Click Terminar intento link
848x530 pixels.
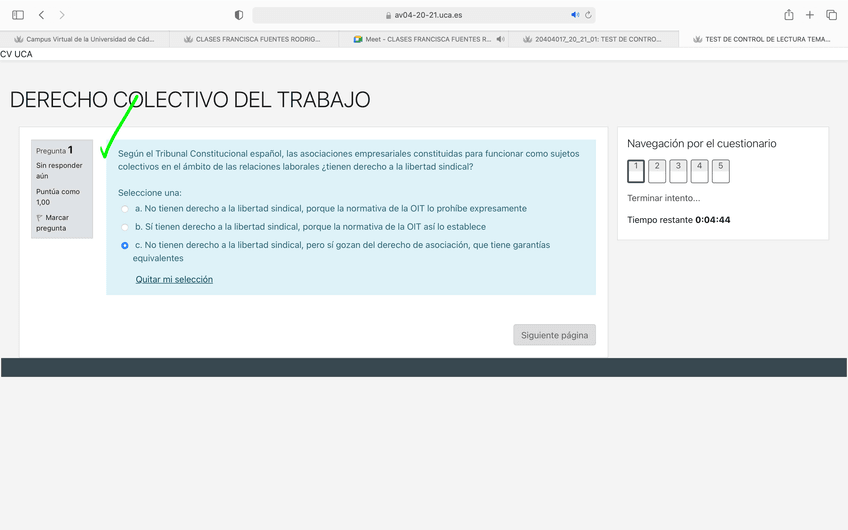pyautogui.click(x=664, y=198)
